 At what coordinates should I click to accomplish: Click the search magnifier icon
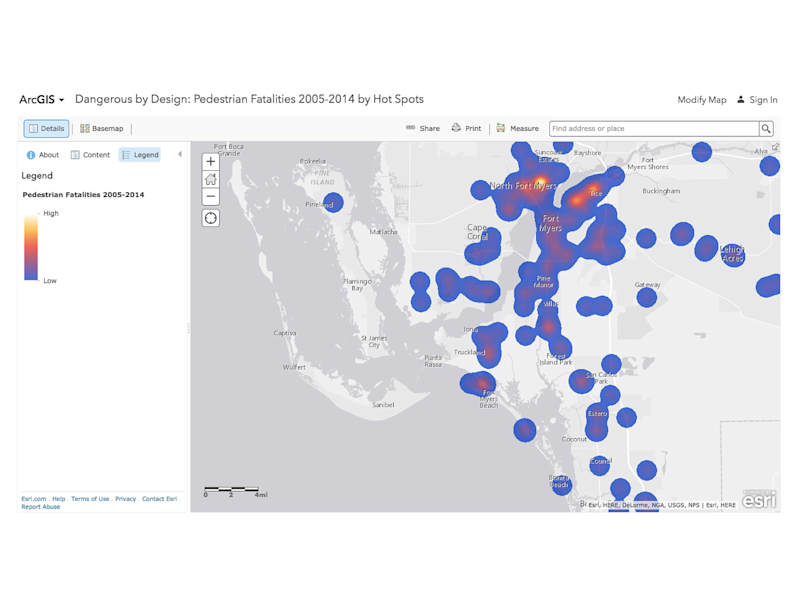click(x=766, y=129)
